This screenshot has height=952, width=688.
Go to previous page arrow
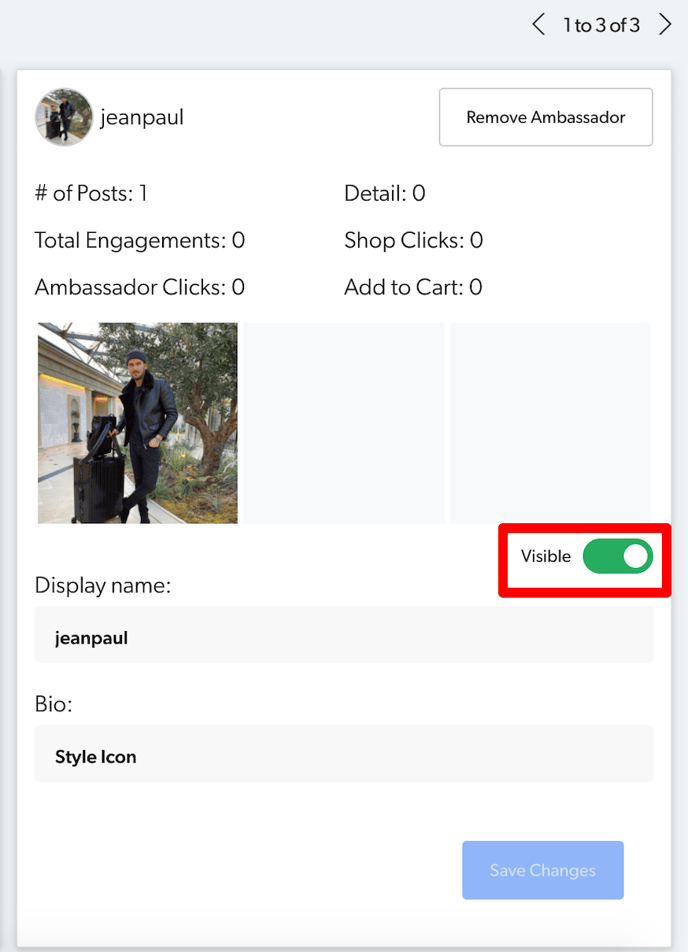tap(538, 25)
